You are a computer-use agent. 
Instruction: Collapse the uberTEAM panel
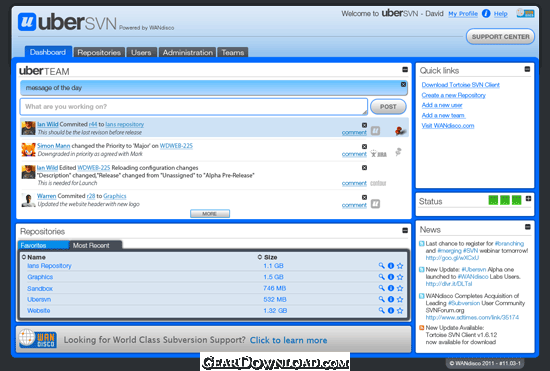(405, 70)
